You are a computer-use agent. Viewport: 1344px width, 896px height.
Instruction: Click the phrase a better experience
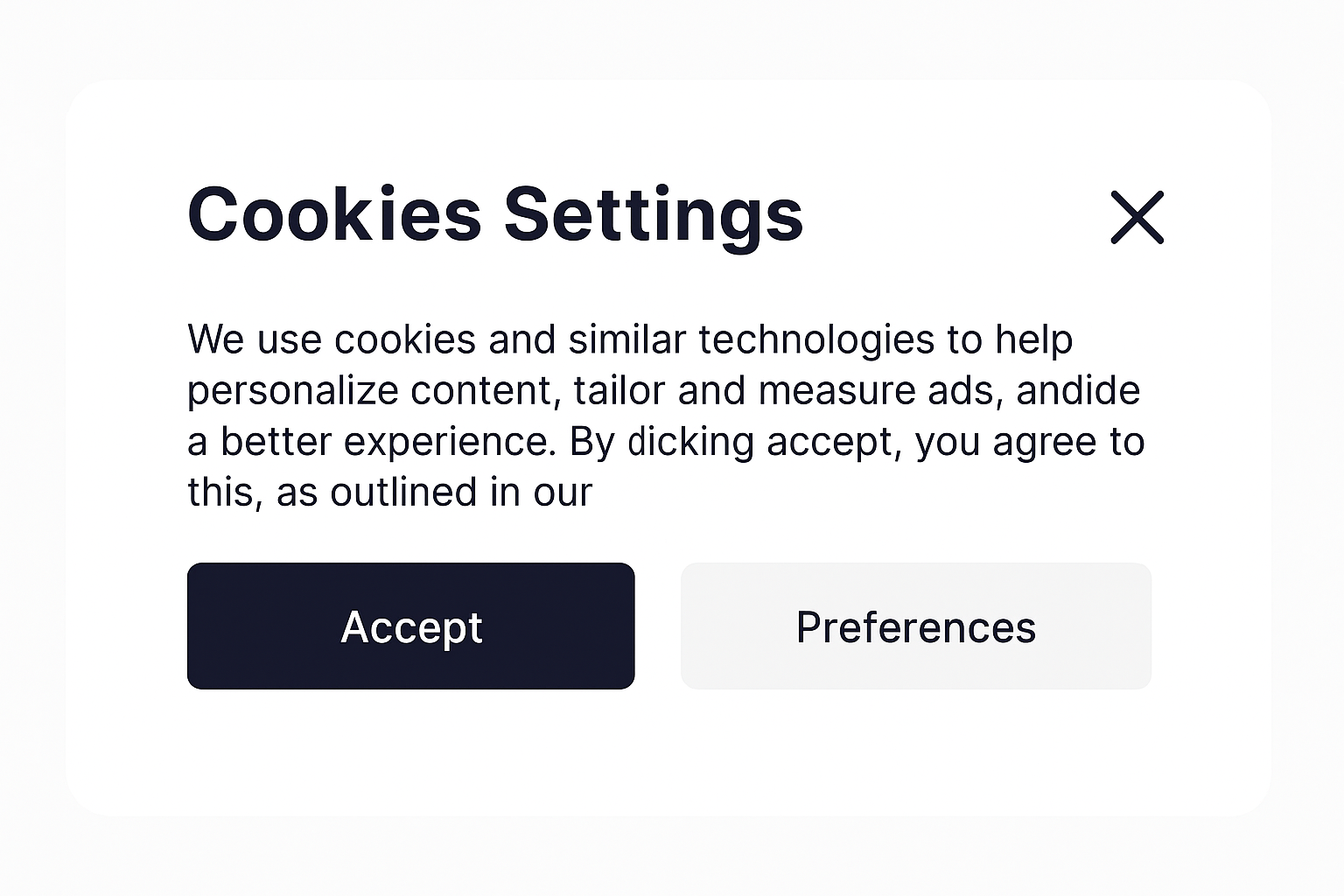click(x=372, y=443)
